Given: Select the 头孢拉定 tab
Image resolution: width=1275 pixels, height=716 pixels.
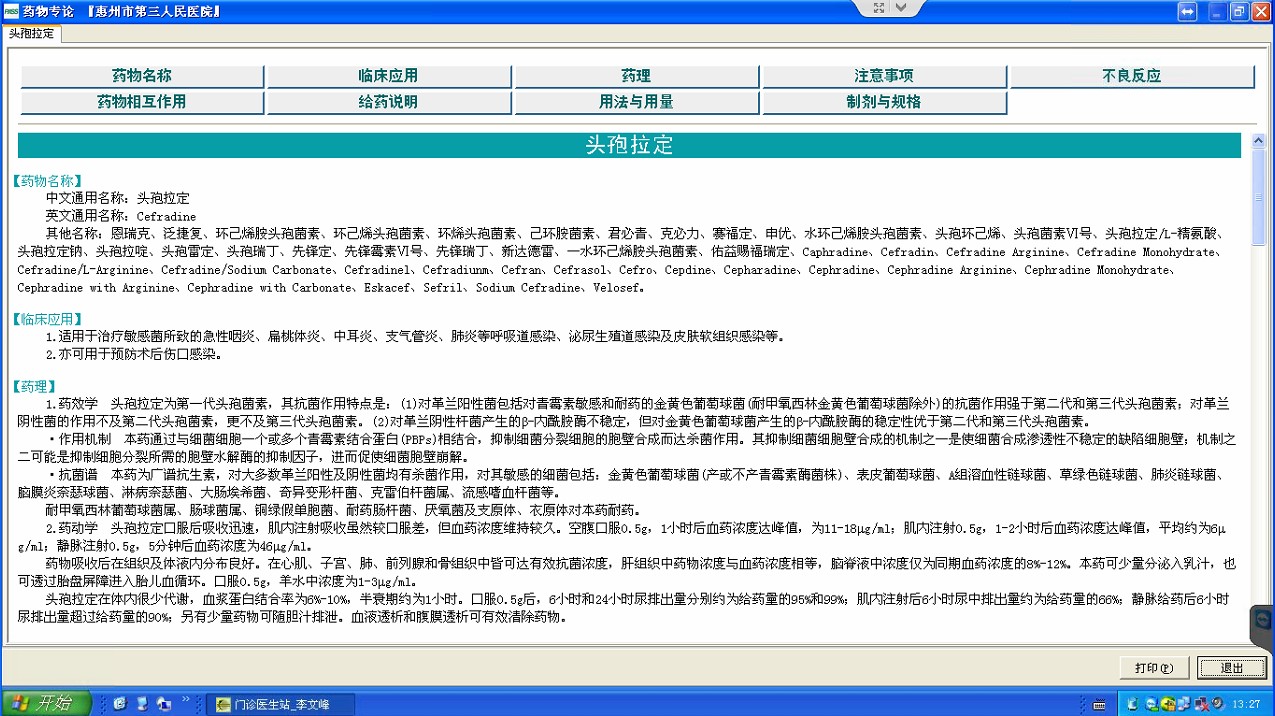Looking at the screenshot, I should tap(31, 33).
